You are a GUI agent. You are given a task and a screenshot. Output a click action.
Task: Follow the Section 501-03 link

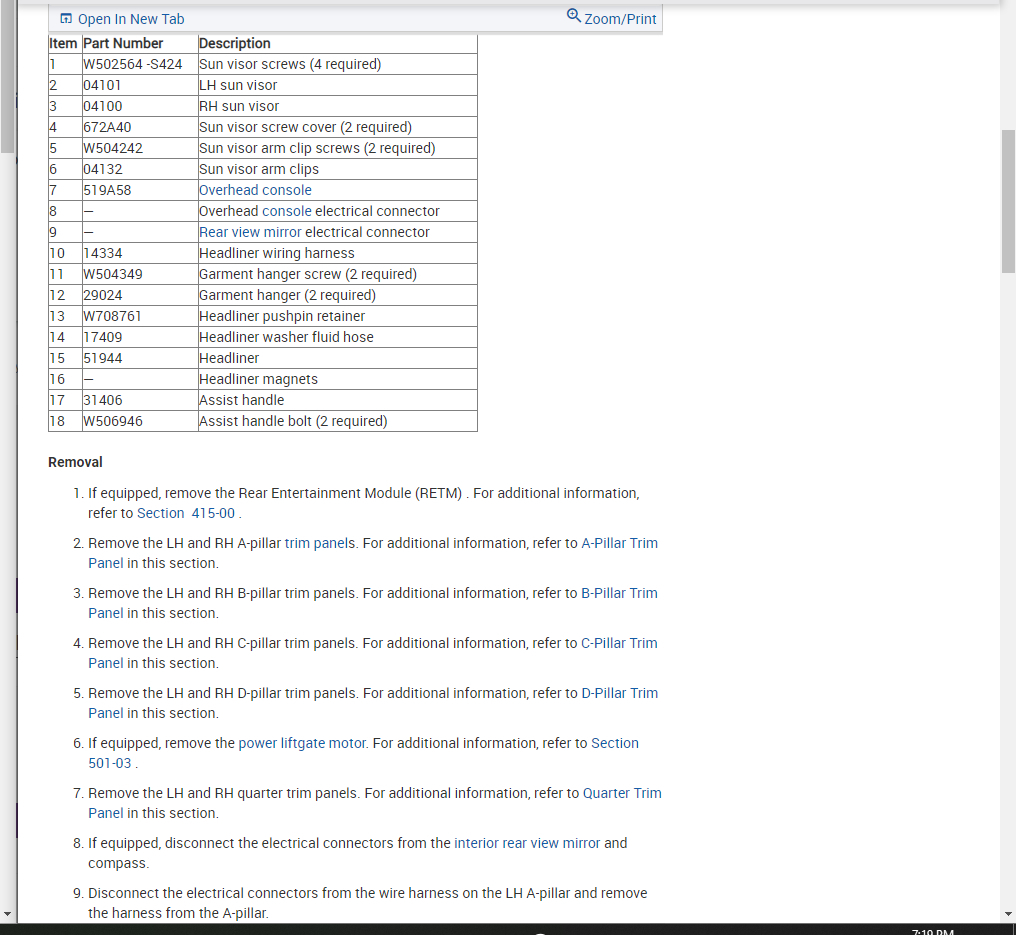click(x=614, y=743)
